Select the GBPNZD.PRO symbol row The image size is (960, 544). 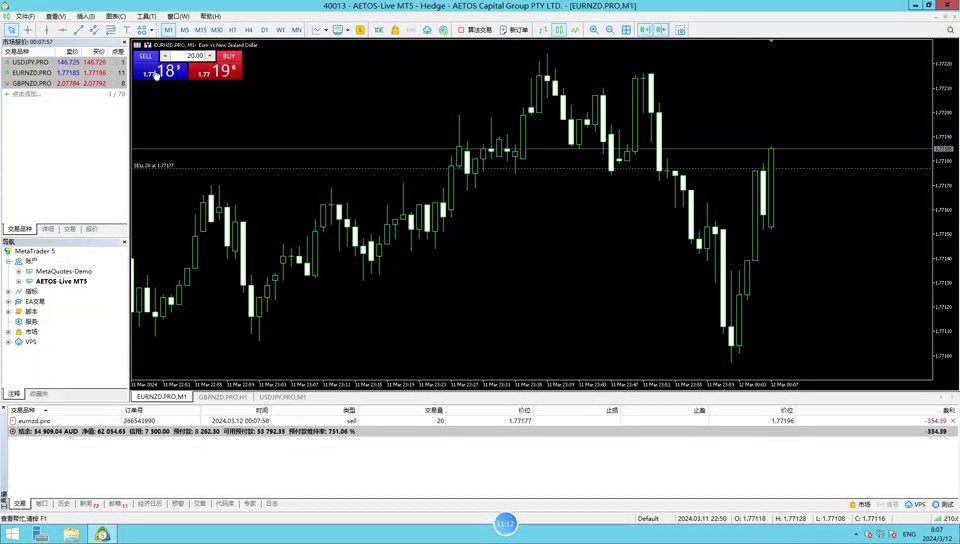[64, 83]
